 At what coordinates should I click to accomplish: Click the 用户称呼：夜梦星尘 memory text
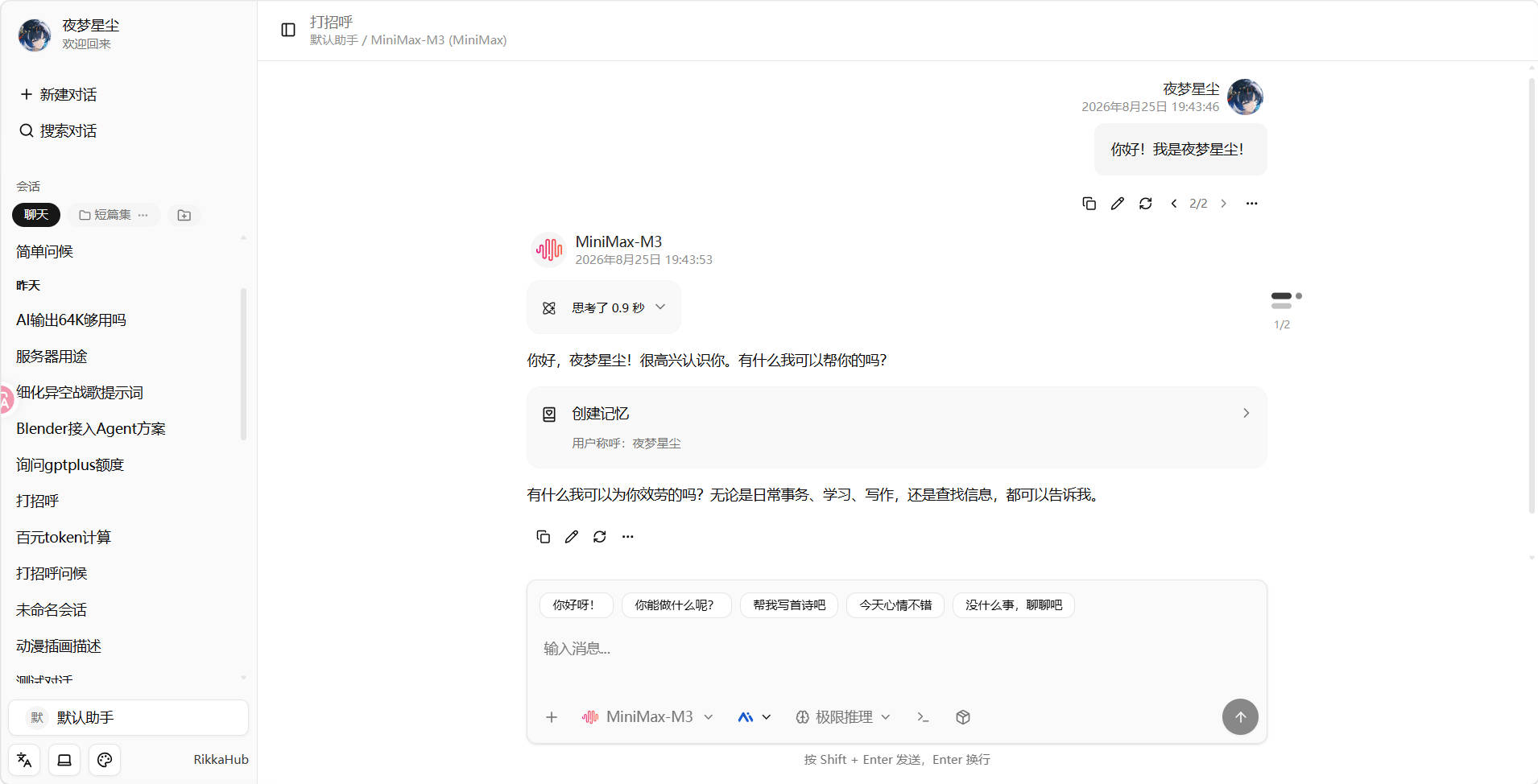coord(626,444)
